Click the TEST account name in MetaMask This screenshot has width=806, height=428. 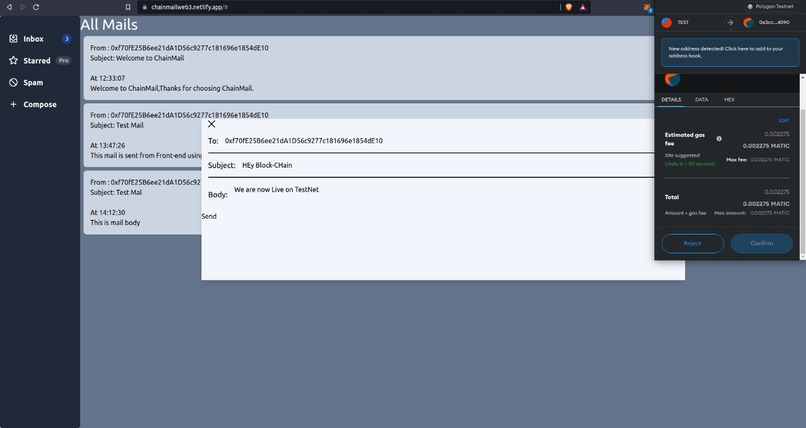point(683,23)
